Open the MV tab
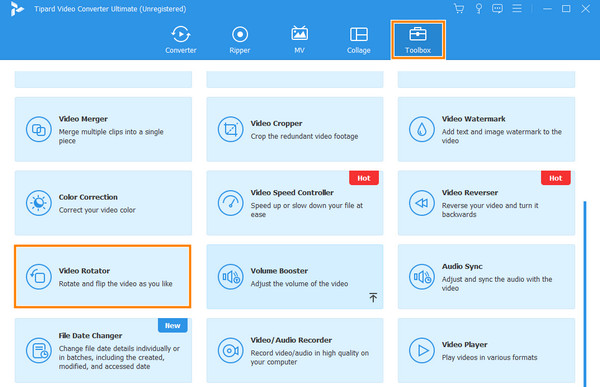Viewport: 600px width, 387px height. pos(299,40)
